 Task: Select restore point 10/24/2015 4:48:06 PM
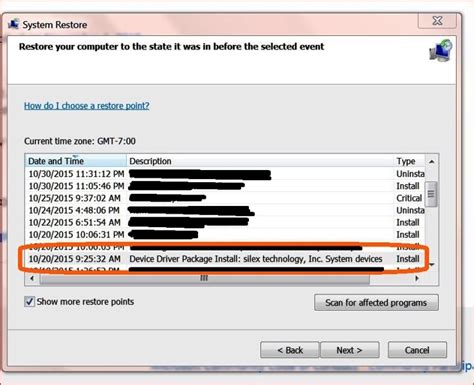coord(225,210)
